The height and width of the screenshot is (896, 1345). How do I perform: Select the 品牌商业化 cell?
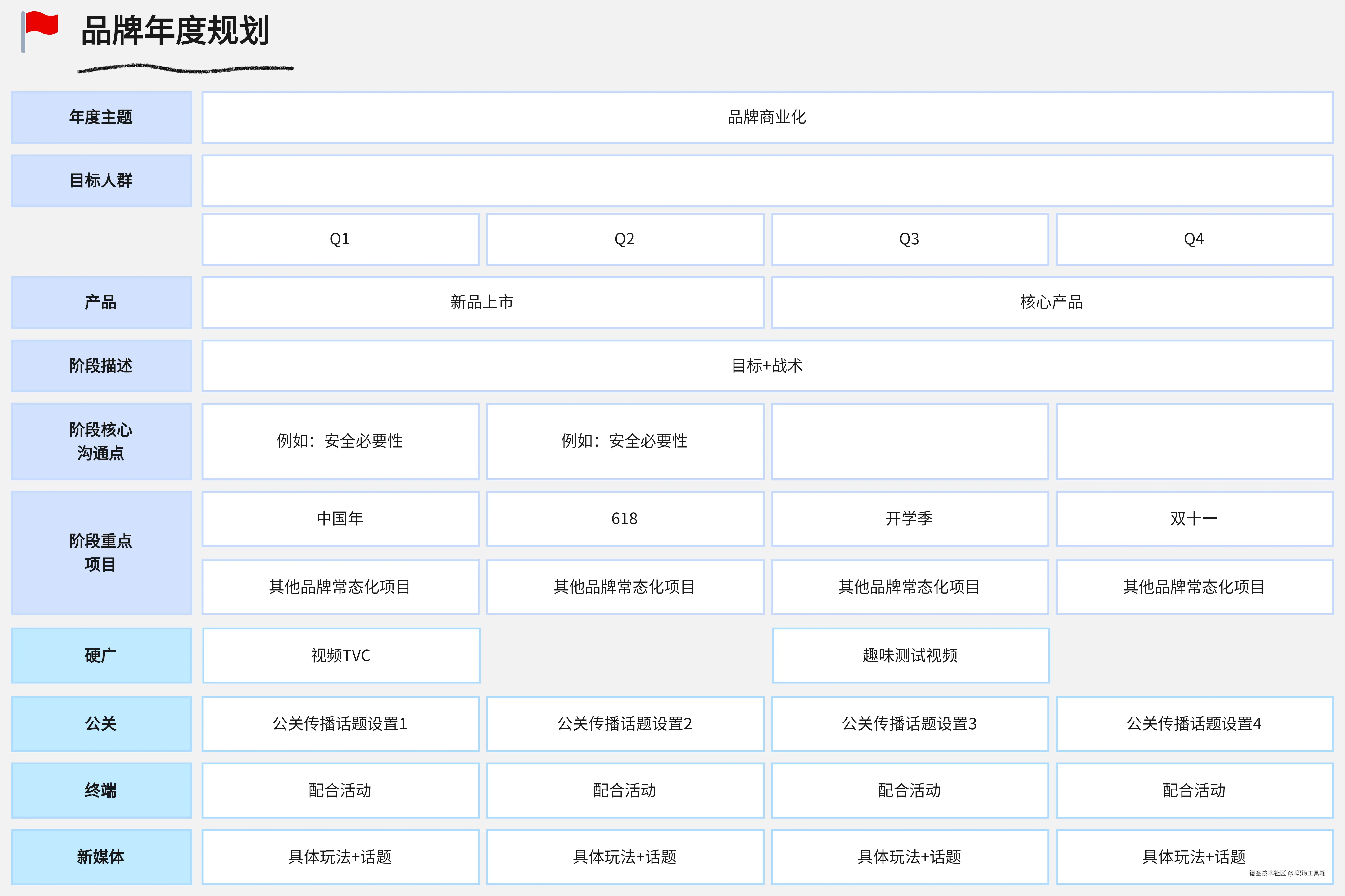(x=767, y=117)
